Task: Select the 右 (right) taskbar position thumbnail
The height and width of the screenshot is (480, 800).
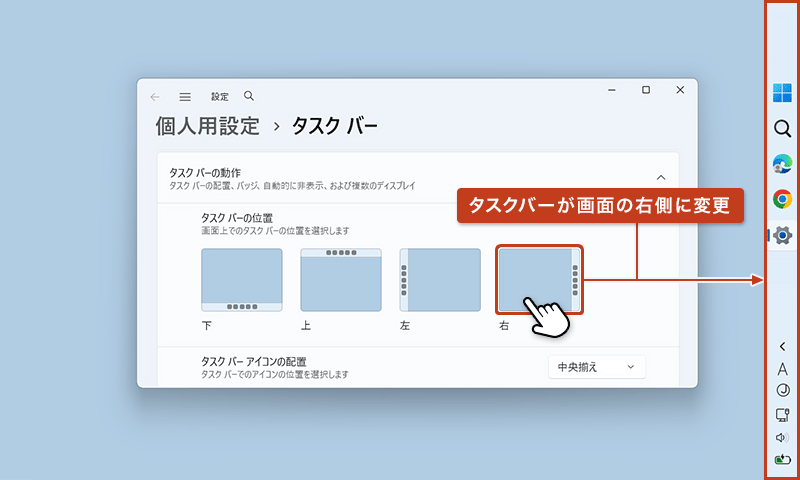Action: [539, 280]
